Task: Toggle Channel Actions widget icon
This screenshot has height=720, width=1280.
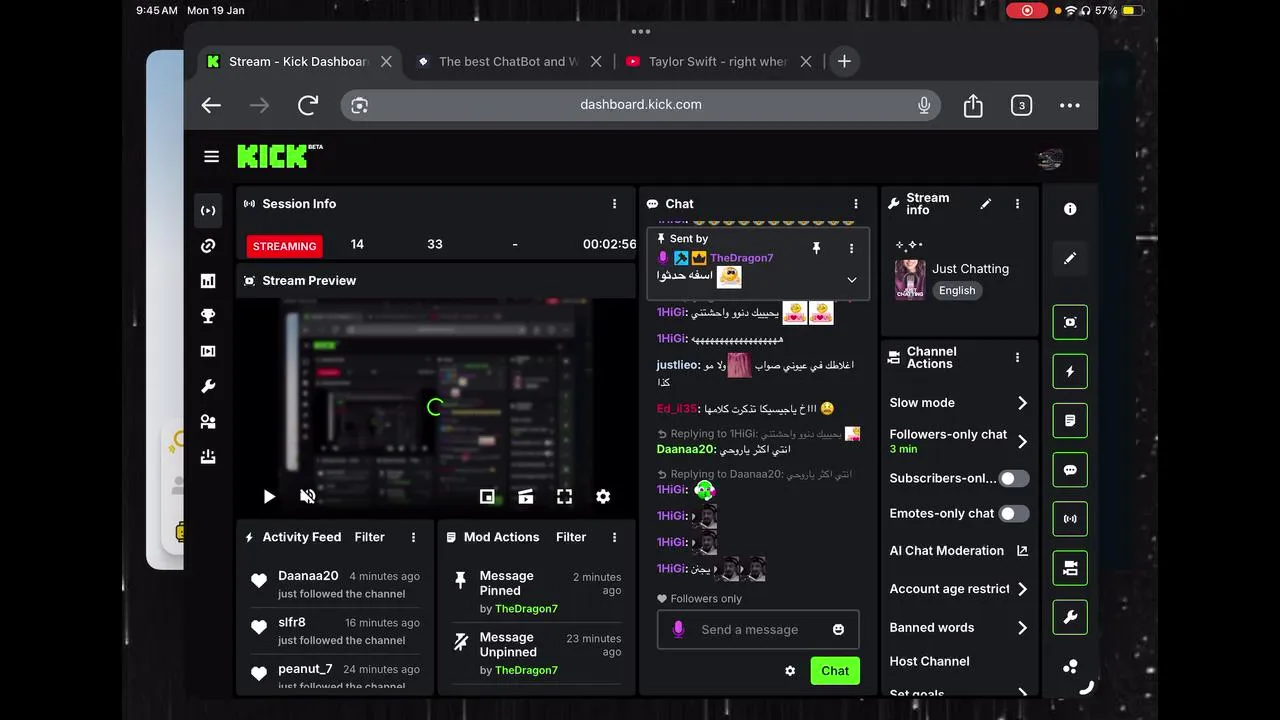Action: (x=1070, y=568)
